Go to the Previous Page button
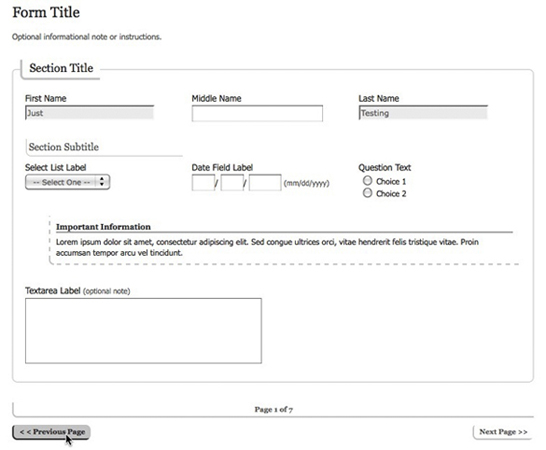Viewport: 546px width, 450px height. (x=51, y=432)
